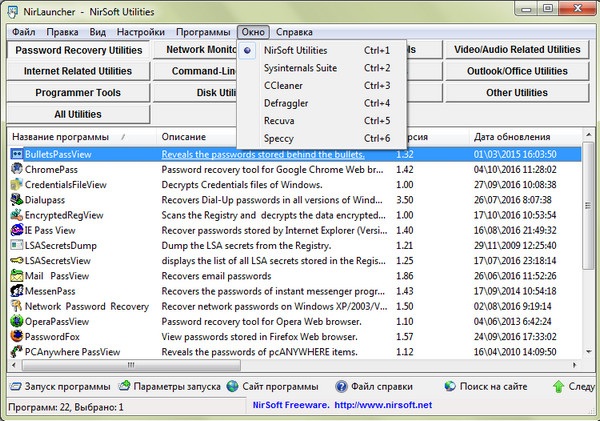Open the Outlook/Office Utilities tab

pyautogui.click(x=517, y=71)
